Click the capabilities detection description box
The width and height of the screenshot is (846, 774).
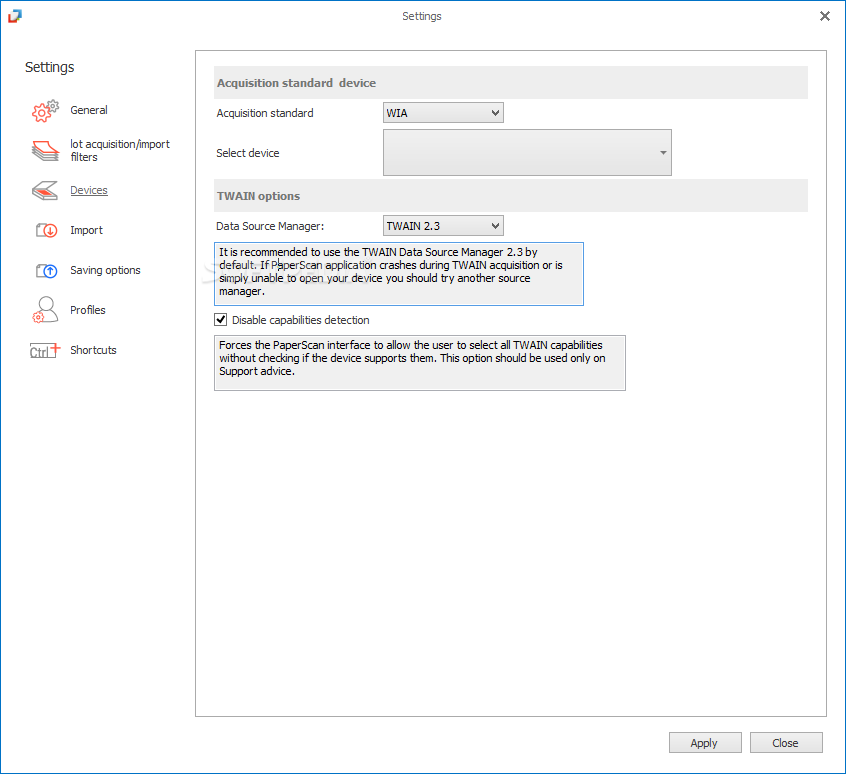[x=420, y=363]
